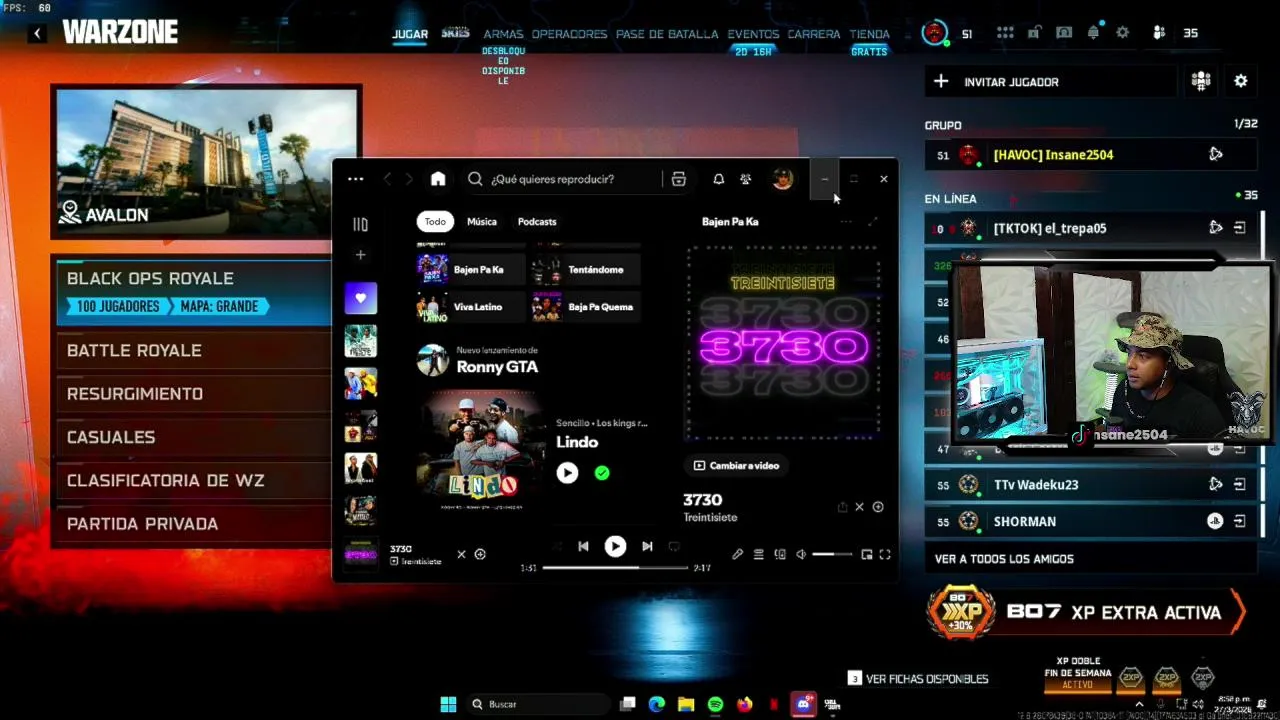1280x720 pixels.
Task: Create new playlist with plus icon
Action: pos(361,255)
